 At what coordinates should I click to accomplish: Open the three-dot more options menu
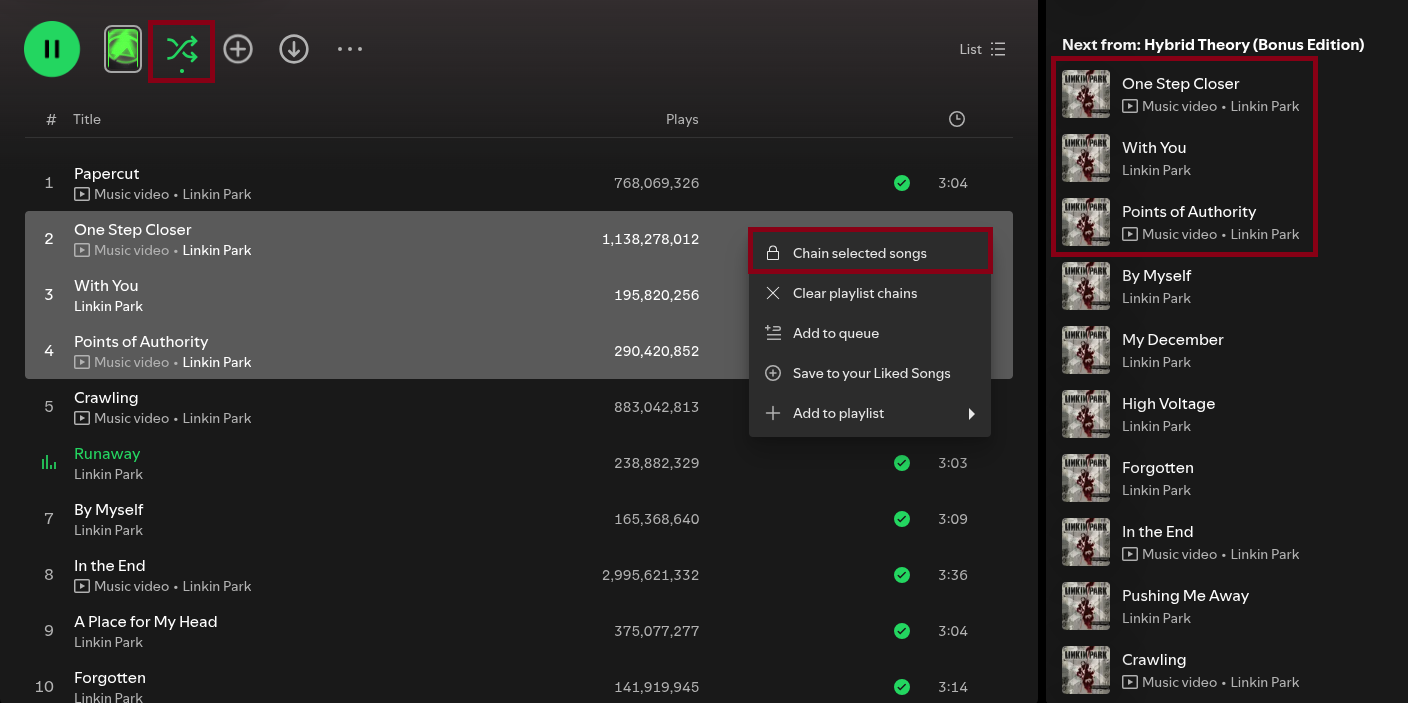click(x=350, y=49)
